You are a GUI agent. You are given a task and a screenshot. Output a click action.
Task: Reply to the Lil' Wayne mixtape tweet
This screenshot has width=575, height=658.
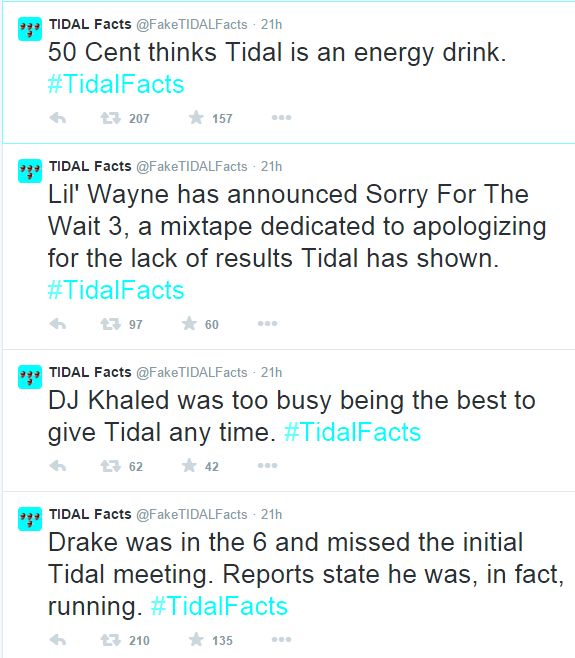click(x=58, y=324)
